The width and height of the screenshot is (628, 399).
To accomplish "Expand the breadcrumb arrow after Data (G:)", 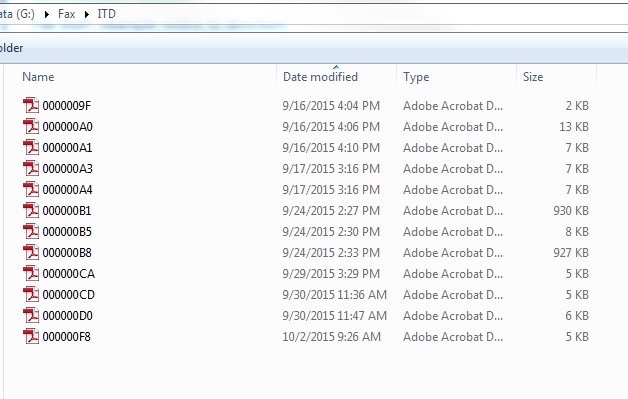I will tap(47, 14).
